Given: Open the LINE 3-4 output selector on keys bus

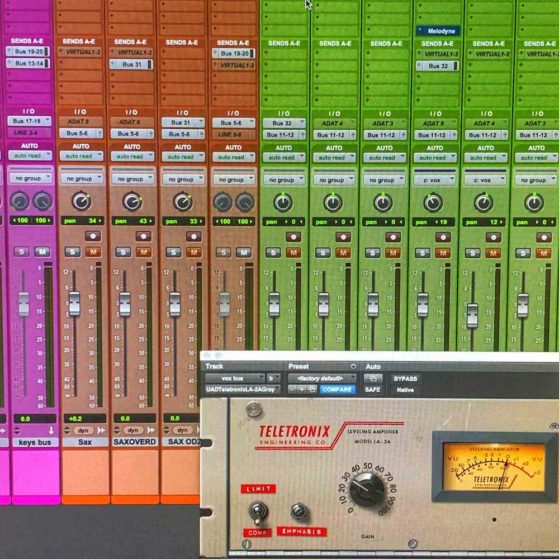Looking at the screenshot, I should [x=29, y=133].
